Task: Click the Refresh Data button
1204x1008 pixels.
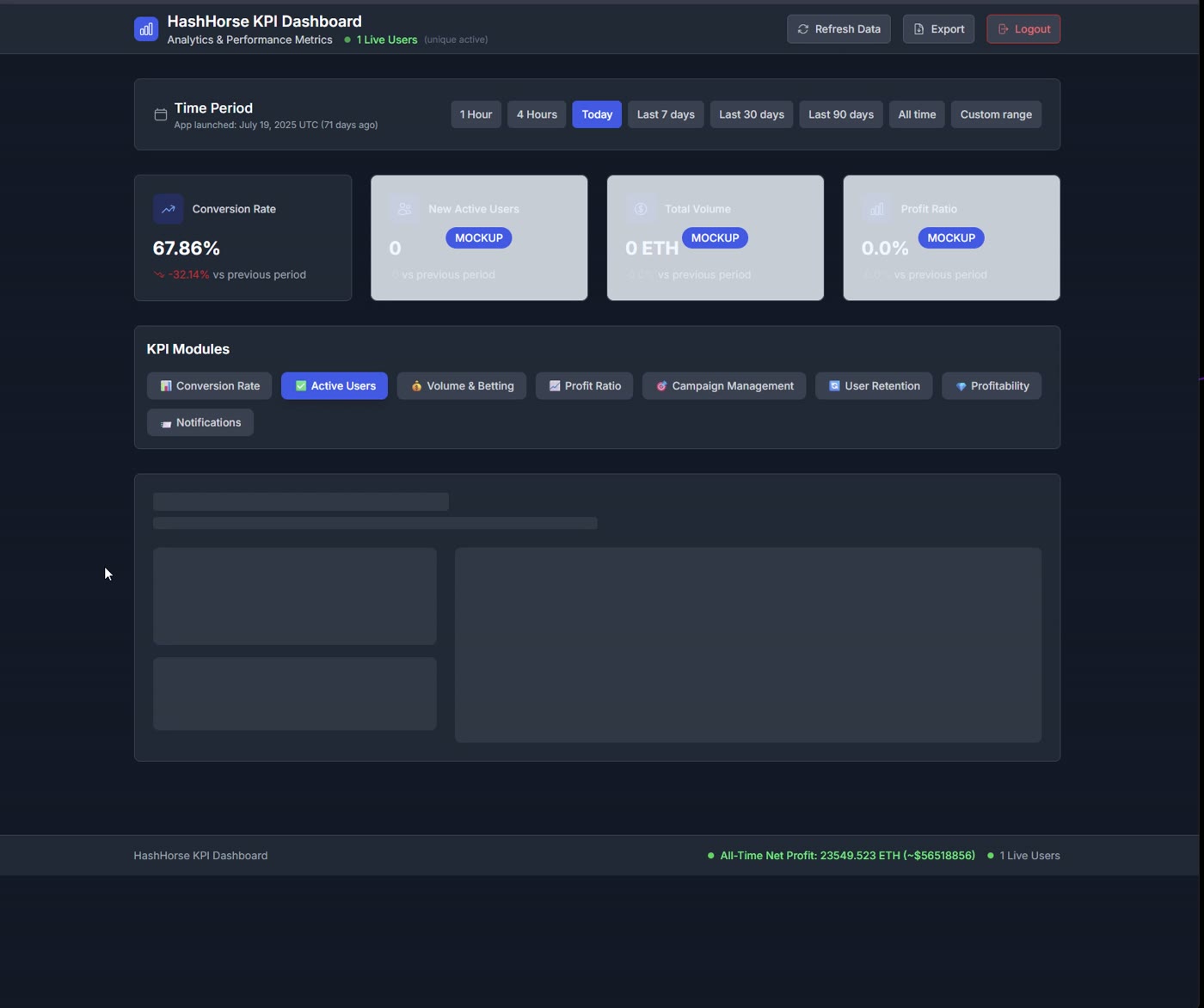Action: tap(838, 29)
